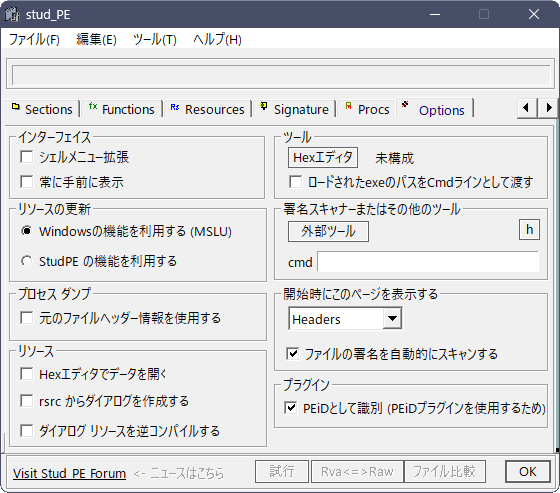Click the Hexエディタ button
This screenshot has width=560, height=493.
pyautogui.click(x=323, y=158)
